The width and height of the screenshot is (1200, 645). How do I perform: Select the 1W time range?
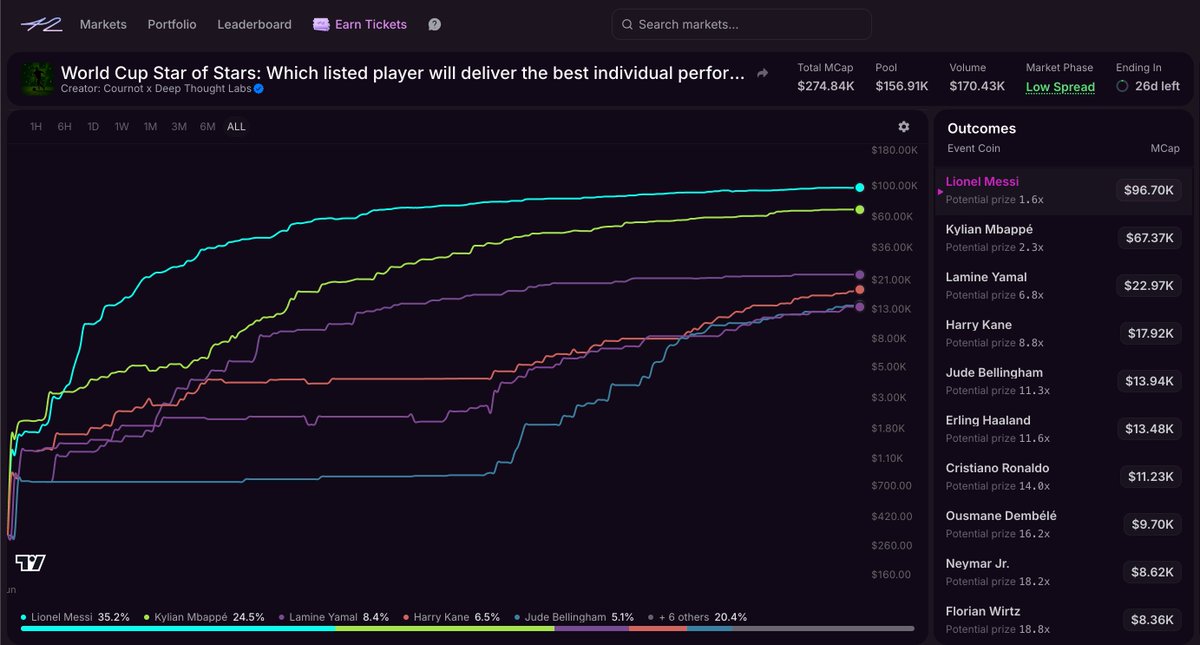click(x=122, y=127)
